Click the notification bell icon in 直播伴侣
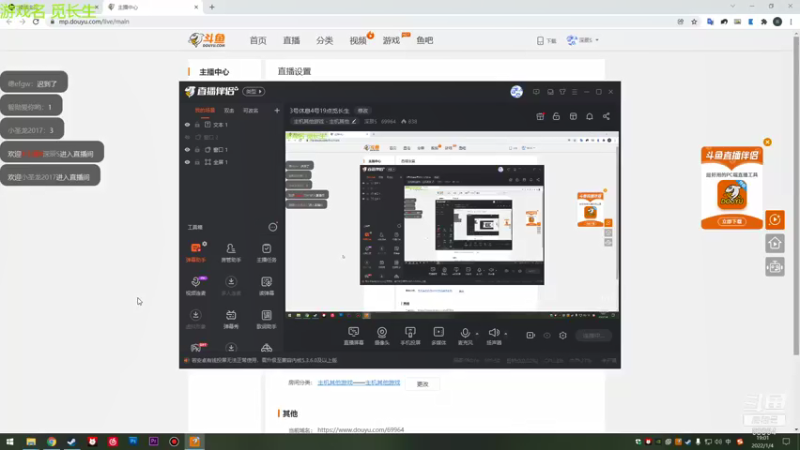800x450 pixels. [x=589, y=116]
